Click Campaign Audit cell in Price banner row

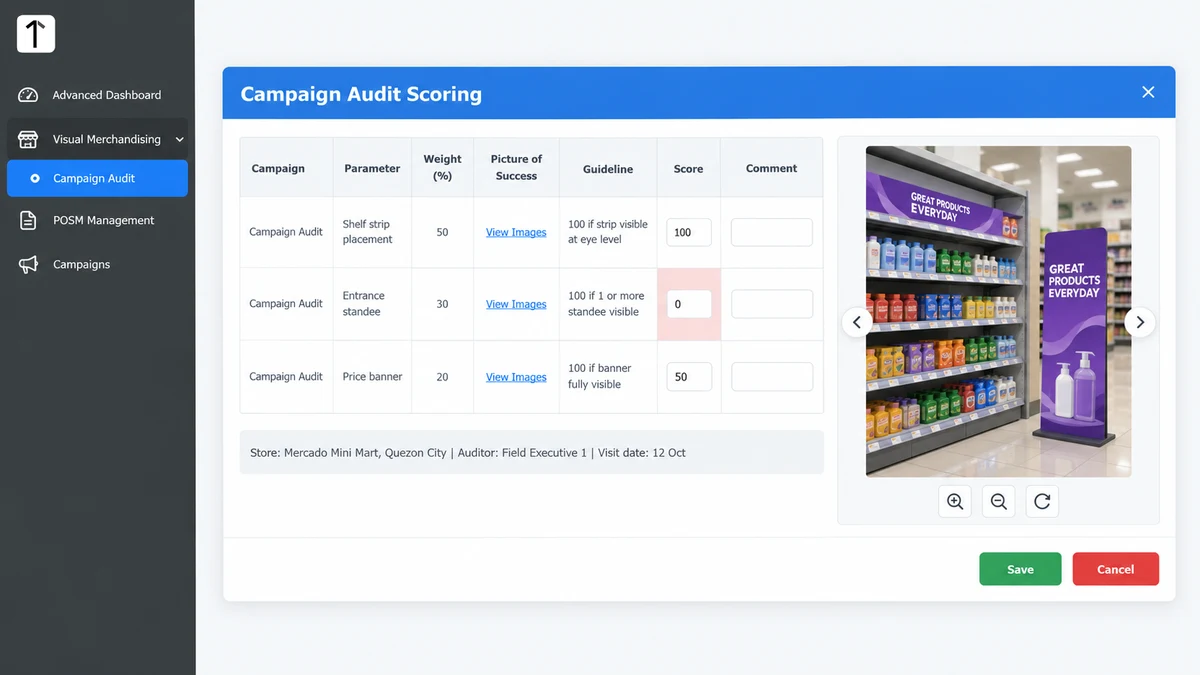(x=286, y=377)
